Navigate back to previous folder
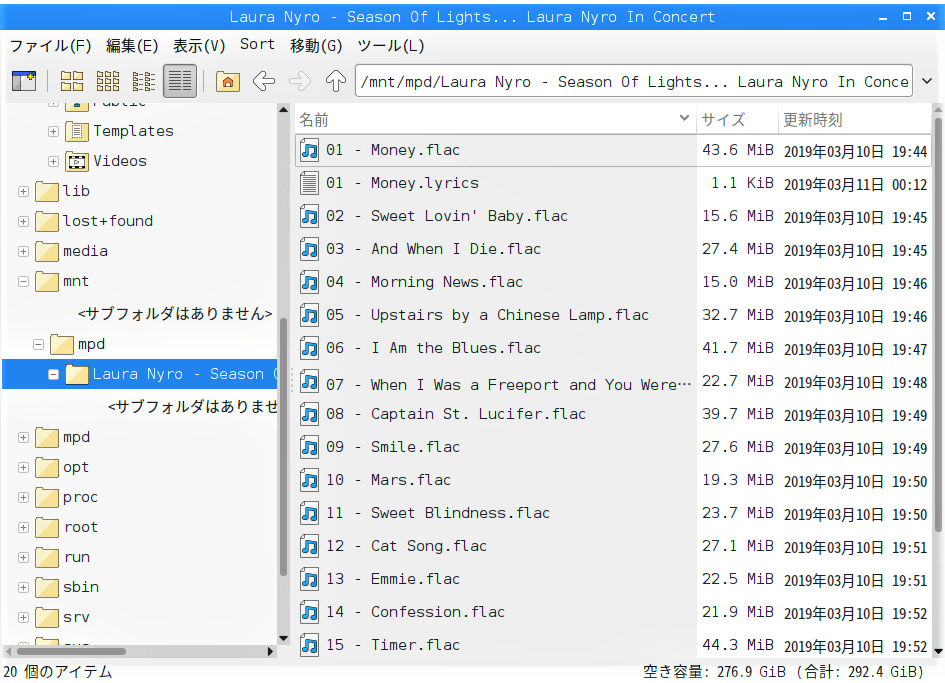Viewport: 945px width, 683px height. tap(264, 81)
